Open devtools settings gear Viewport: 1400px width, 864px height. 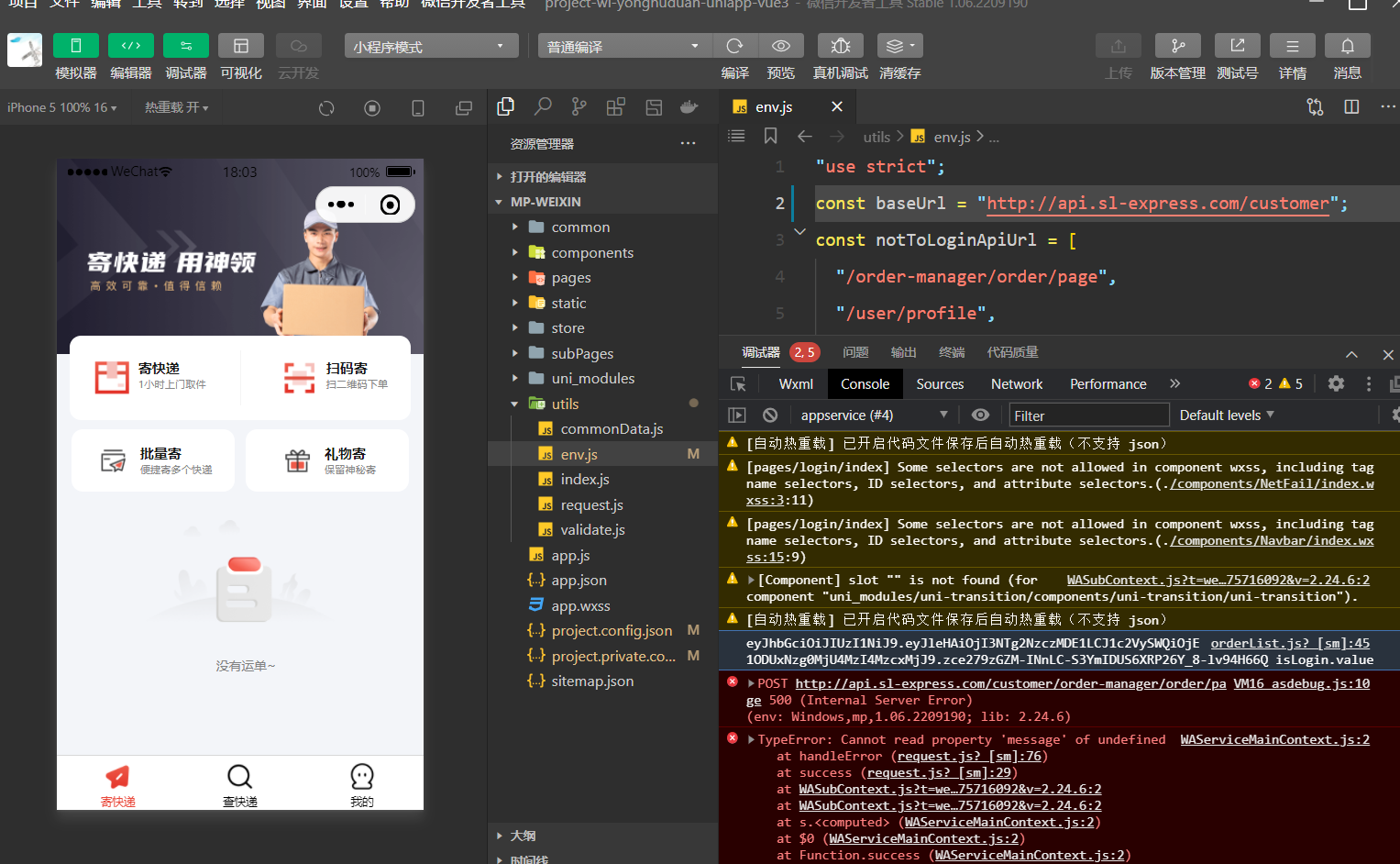(1336, 383)
